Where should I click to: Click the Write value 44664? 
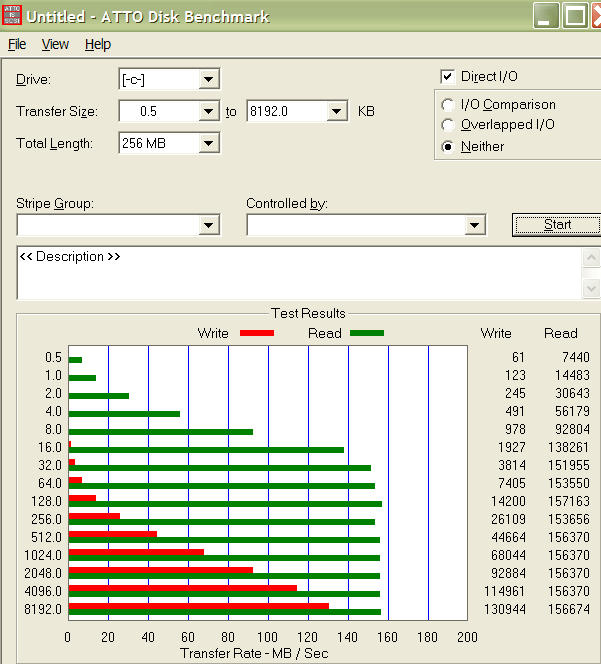pyautogui.click(x=508, y=537)
